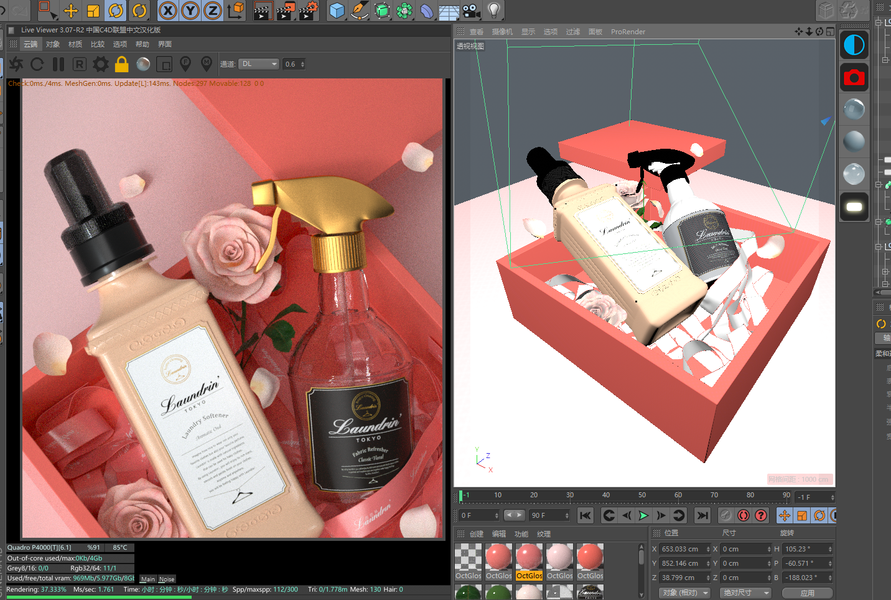The height and width of the screenshot is (600, 891).
Task: Open the object relative coordinate dropdown
Action: (x=685, y=593)
